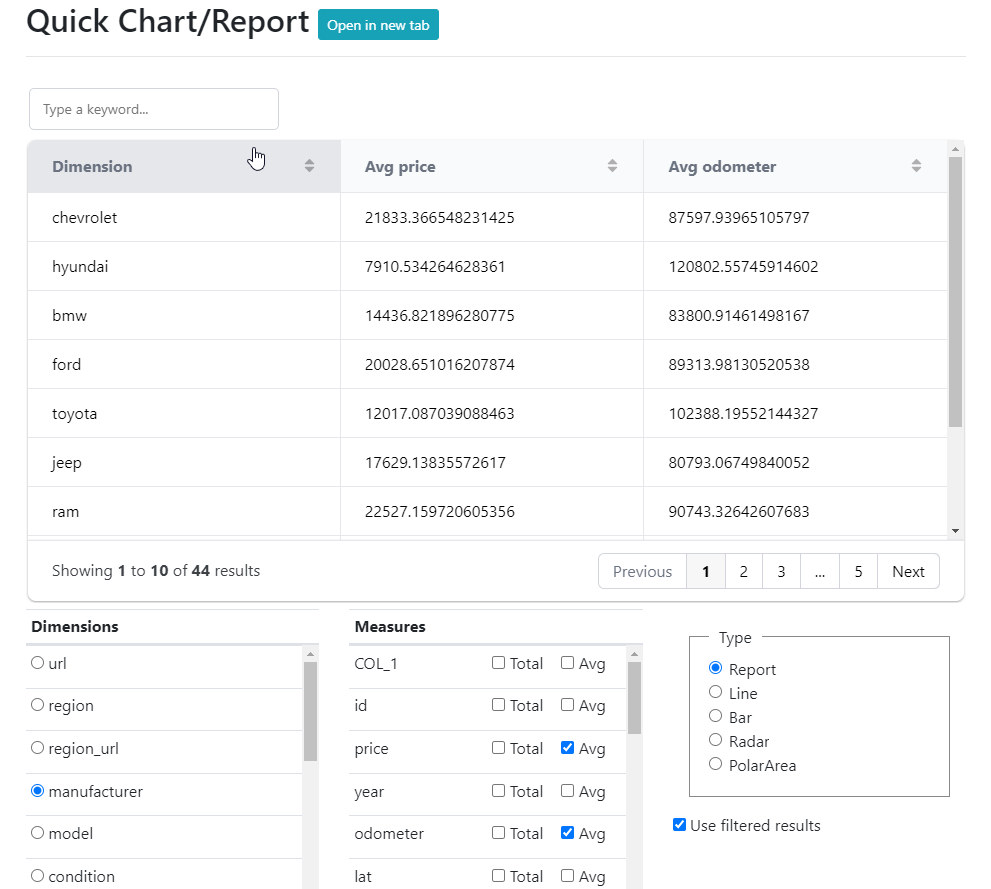
Task: Click the Avg odometer sort arrows
Action: (916, 166)
